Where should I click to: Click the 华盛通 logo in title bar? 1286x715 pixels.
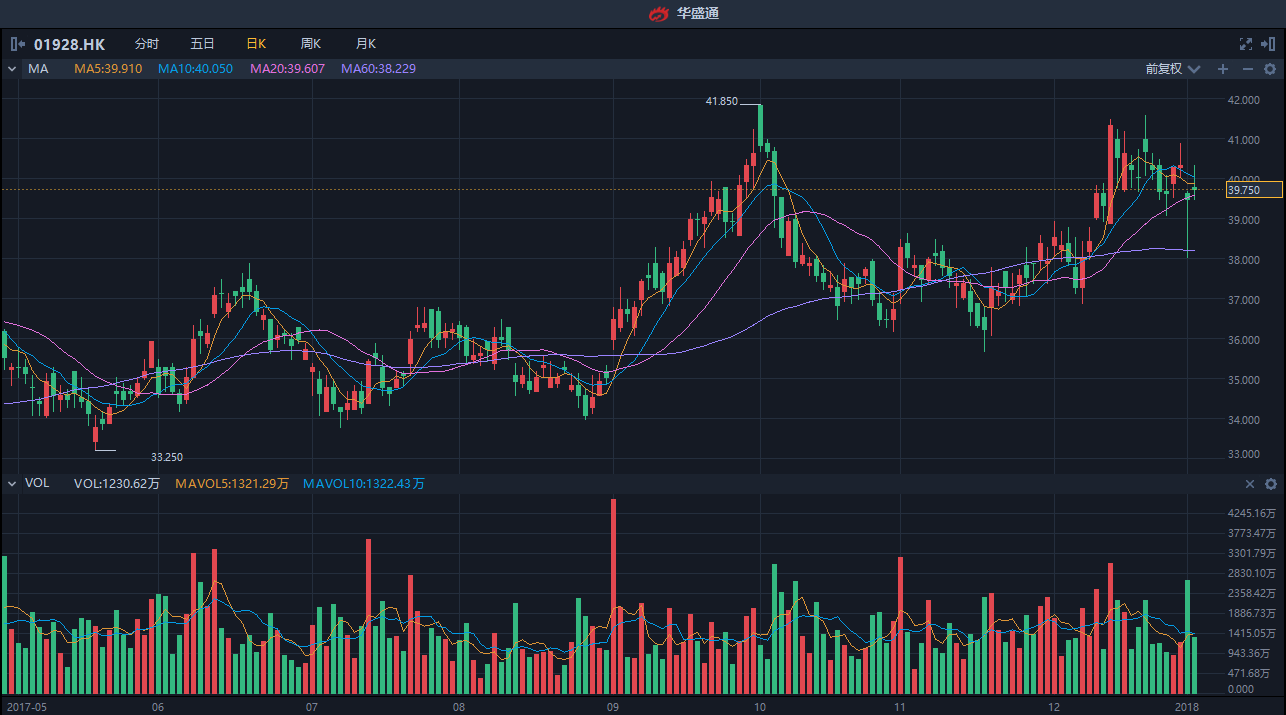pyautogui.click(x=684, y=13)
